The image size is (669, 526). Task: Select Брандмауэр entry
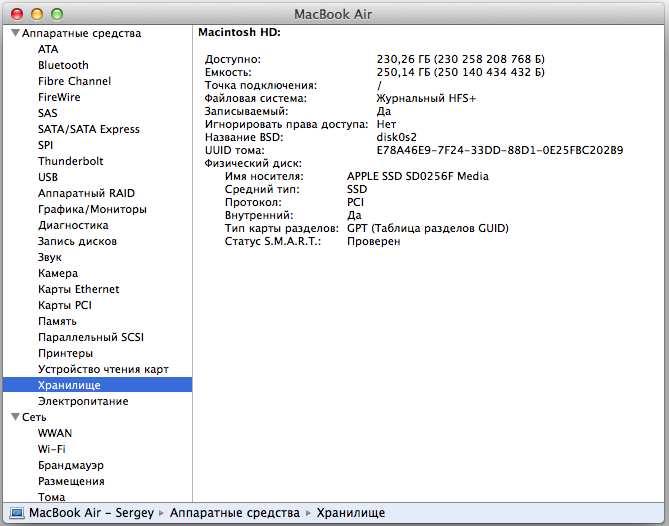(71, 465)
